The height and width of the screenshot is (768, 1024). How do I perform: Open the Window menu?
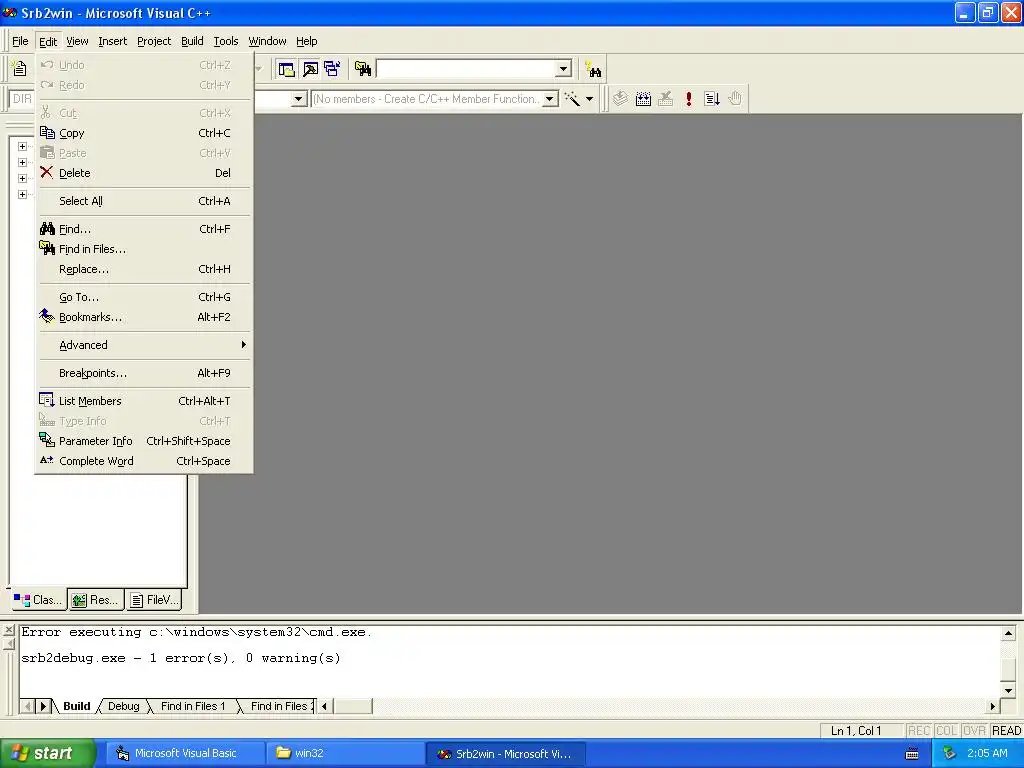tap(267, 41)
